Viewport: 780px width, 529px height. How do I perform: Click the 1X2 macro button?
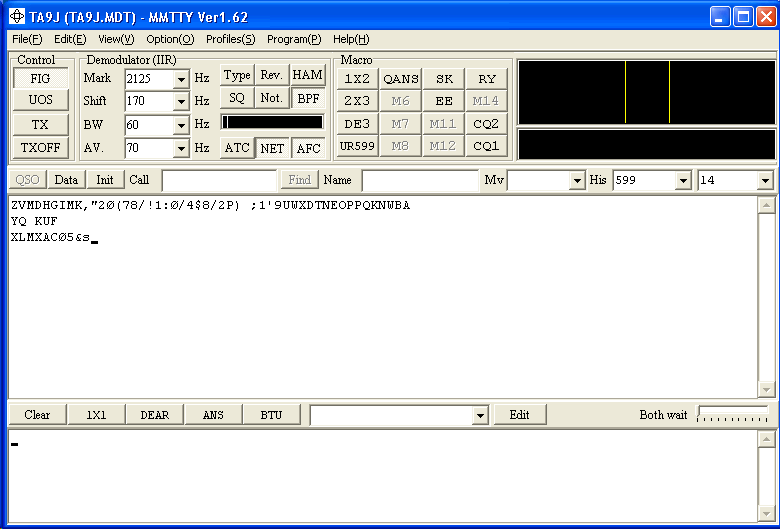pyautogui.click(x=357, y=79)
